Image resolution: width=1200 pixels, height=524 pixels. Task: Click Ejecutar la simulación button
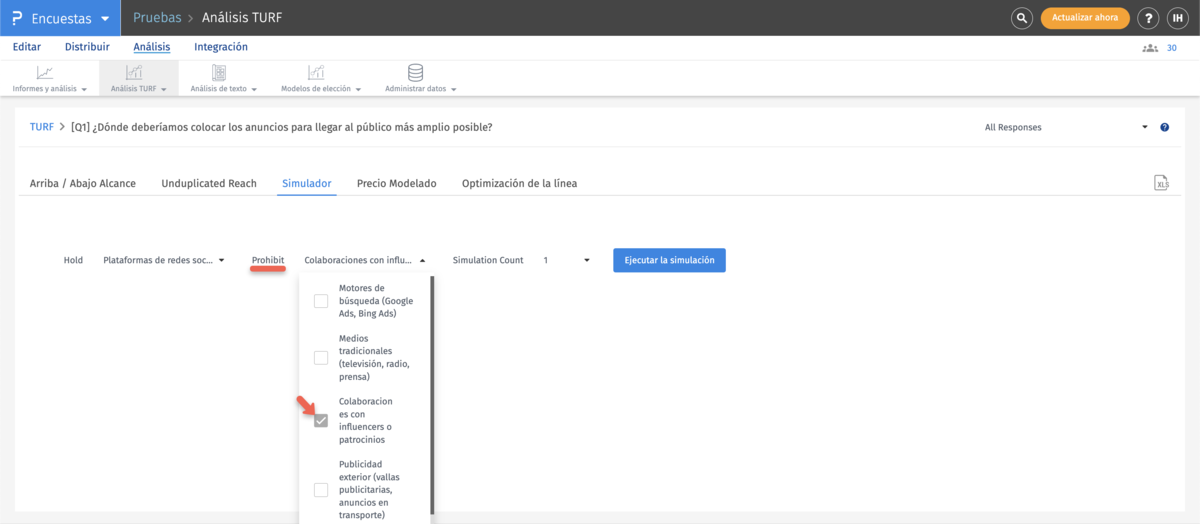[669, 260]
